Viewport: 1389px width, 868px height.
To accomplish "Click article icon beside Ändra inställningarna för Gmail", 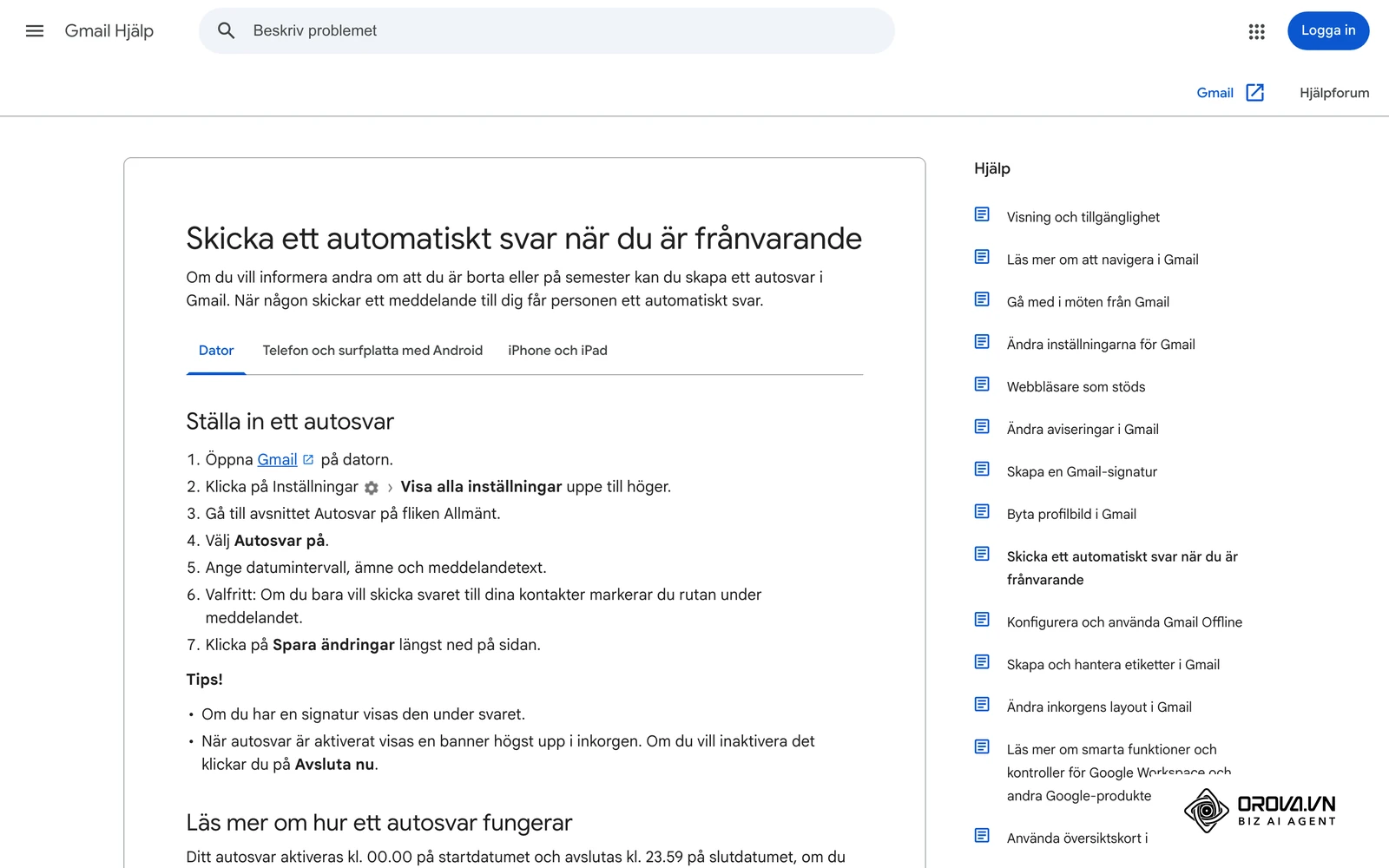I will pyautogui.click(x=982, y=342).
